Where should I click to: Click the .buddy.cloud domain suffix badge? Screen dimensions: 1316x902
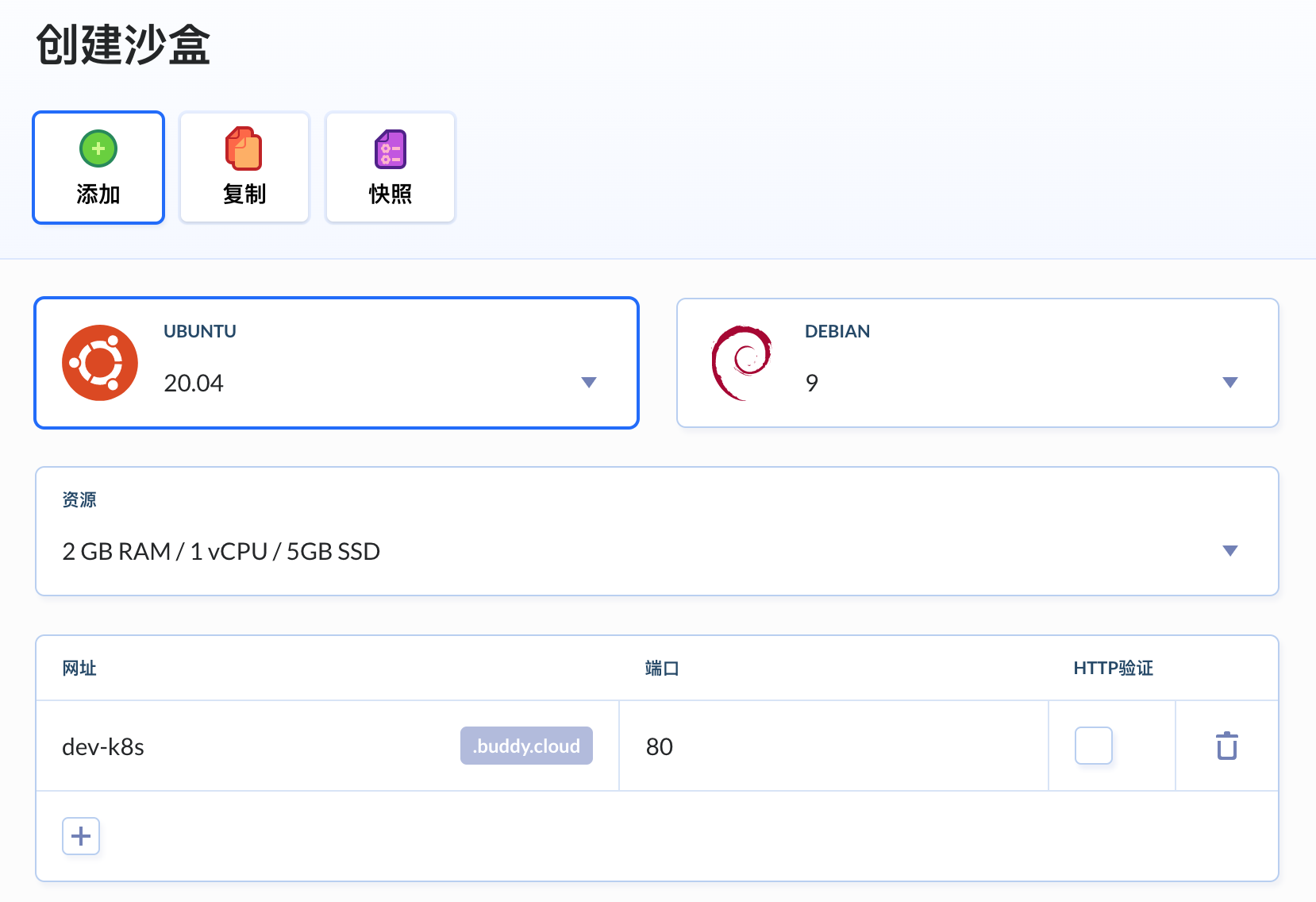(x=526, y=746)
